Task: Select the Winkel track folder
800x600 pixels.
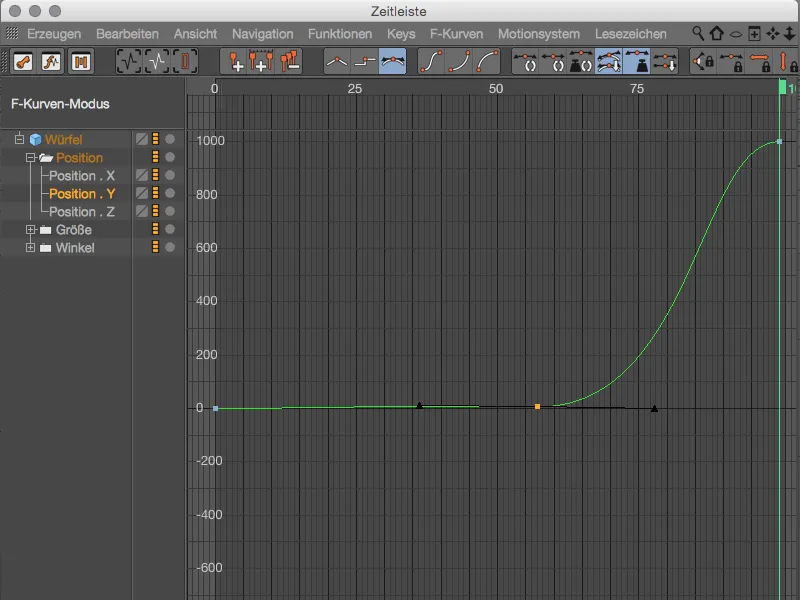Action: tap(75, 248)
